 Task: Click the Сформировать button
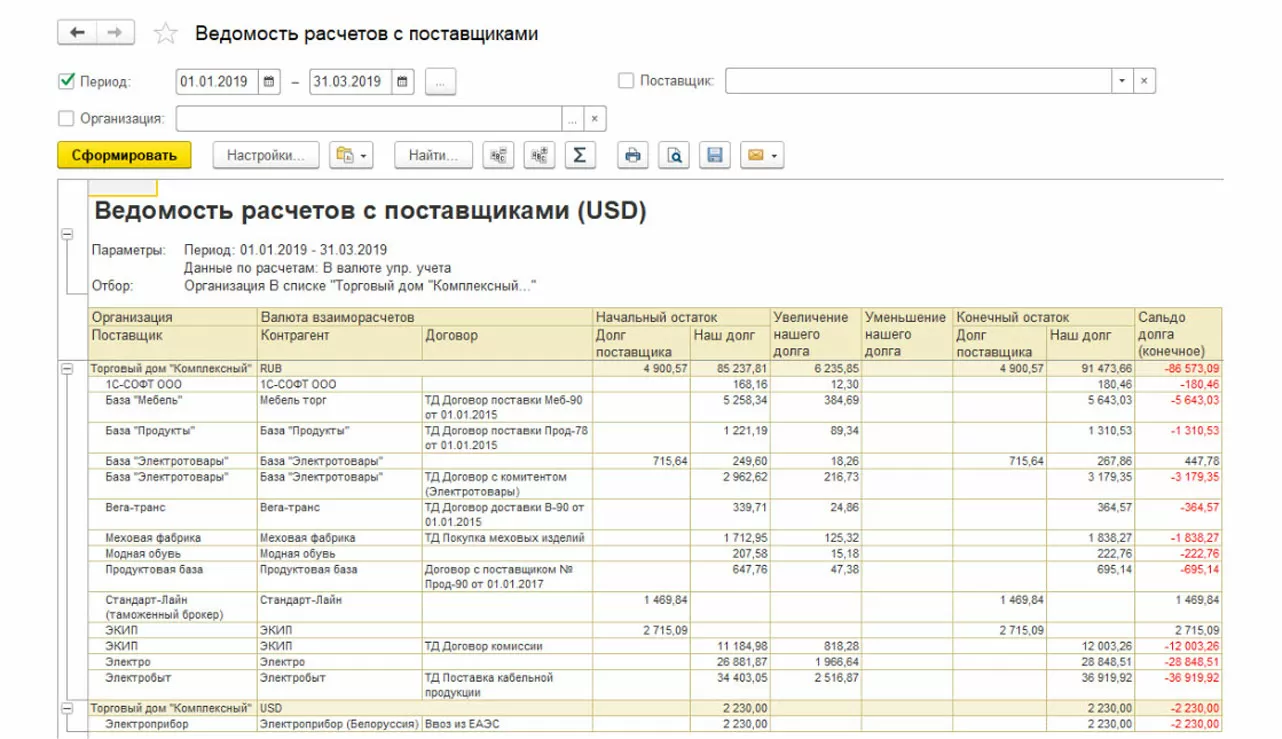[x=124, y=155]
